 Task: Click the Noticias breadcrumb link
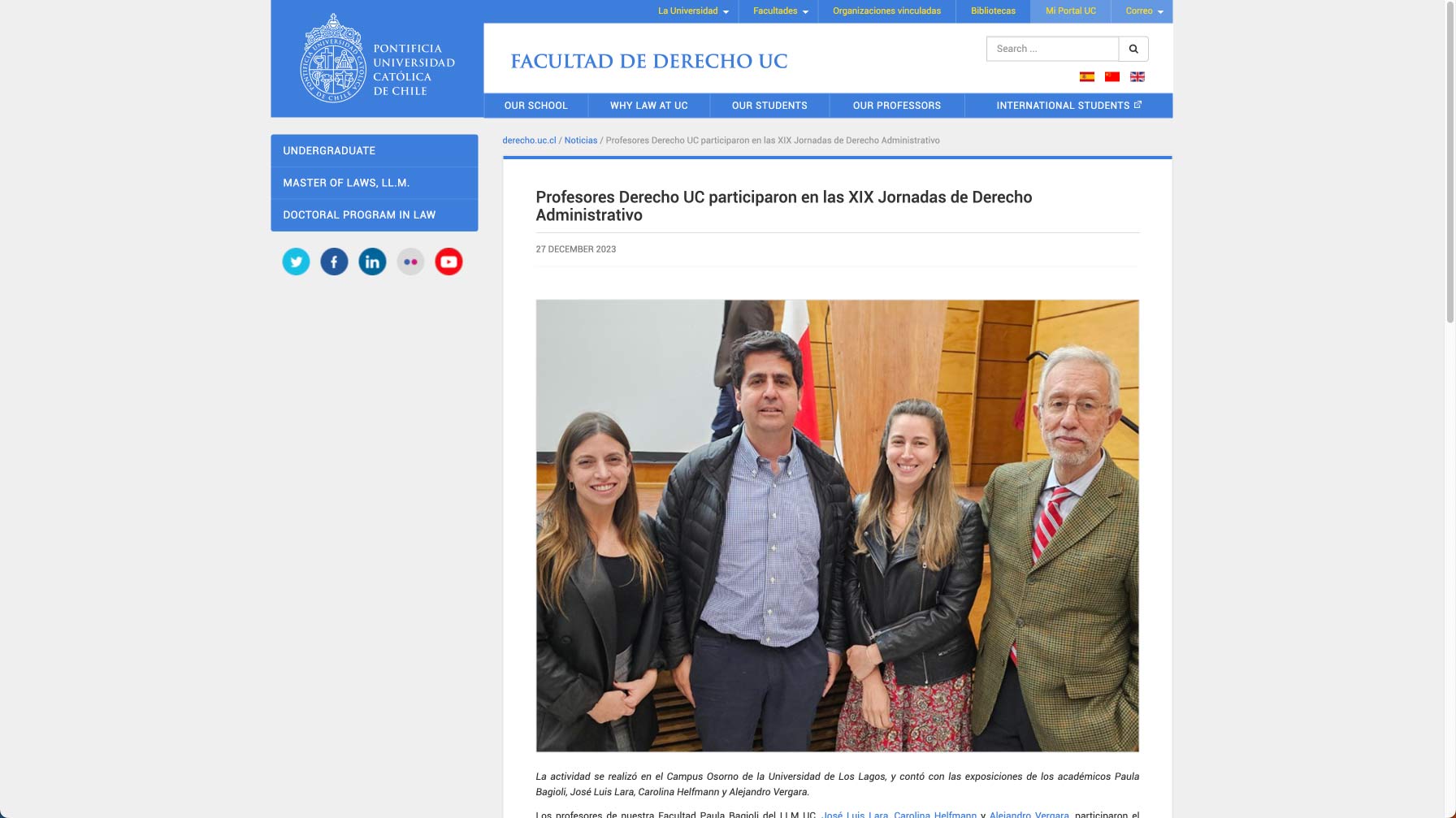coord(580,141)
